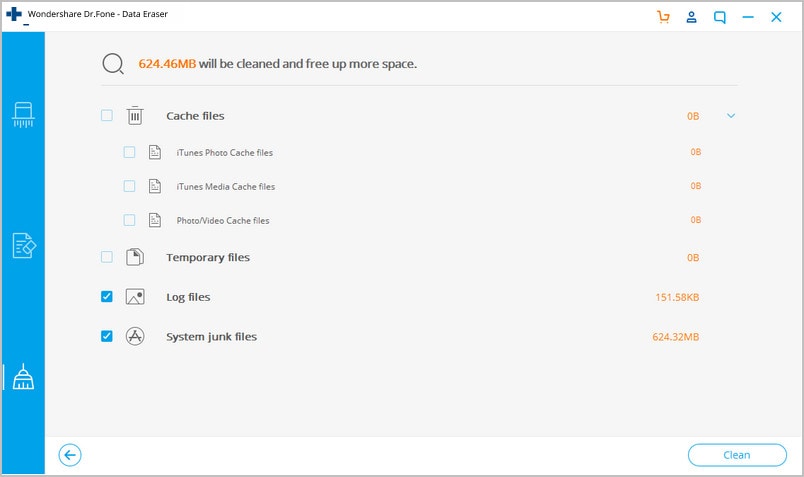
Task: Select the iTunes Media Cache files row
Action: tap(225, 186)
